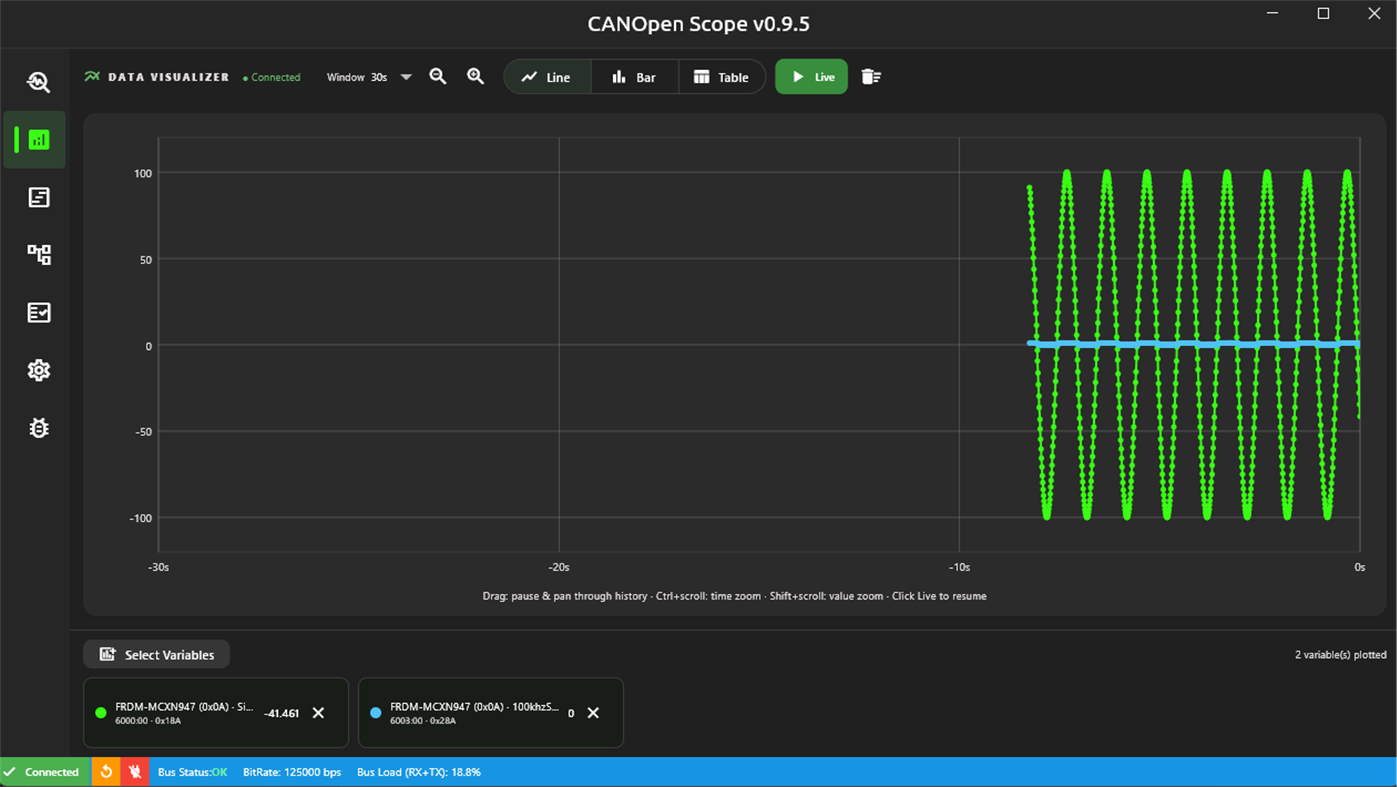Click the red disconnect plug icon
Viewport: 1397px width, 787px height.
coord(135,772)
